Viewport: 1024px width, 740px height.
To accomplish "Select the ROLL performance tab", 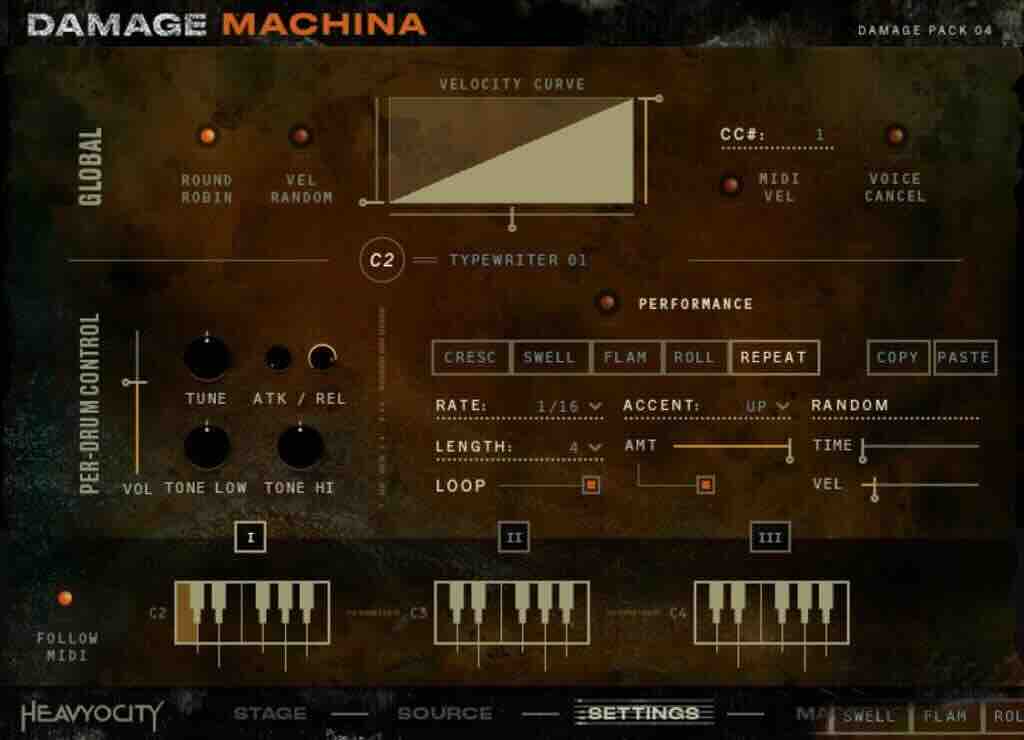I will coord(694,357).
